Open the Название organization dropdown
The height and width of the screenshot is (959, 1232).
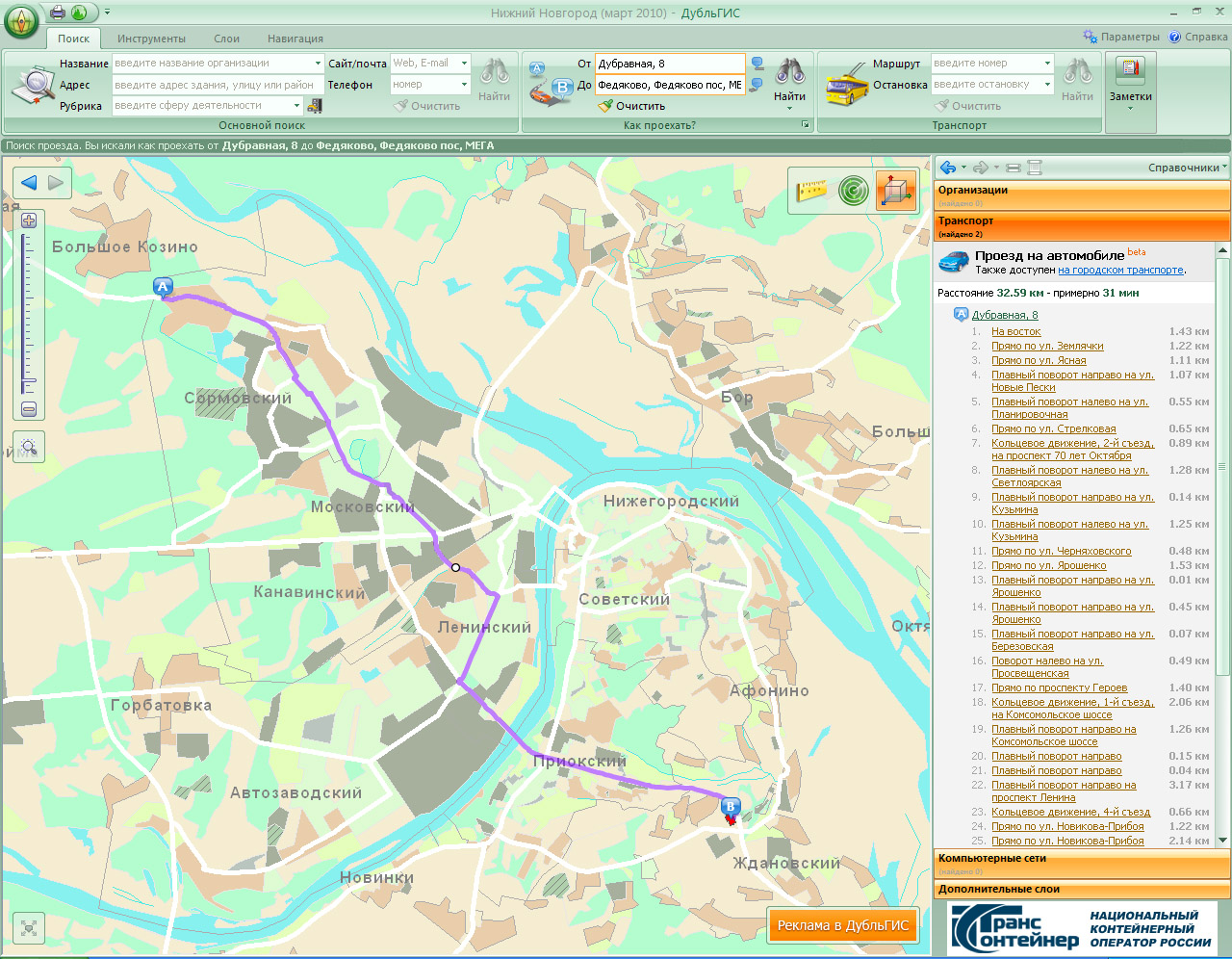tap(318, 64)
